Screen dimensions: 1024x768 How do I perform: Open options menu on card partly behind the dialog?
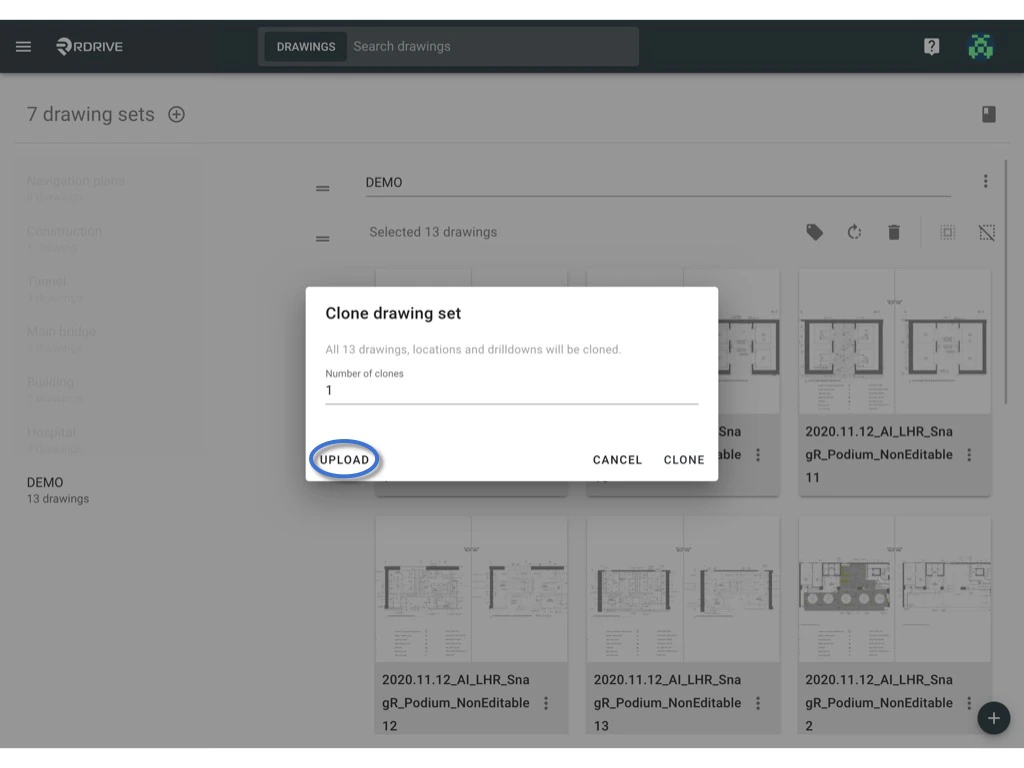[758, 455]
